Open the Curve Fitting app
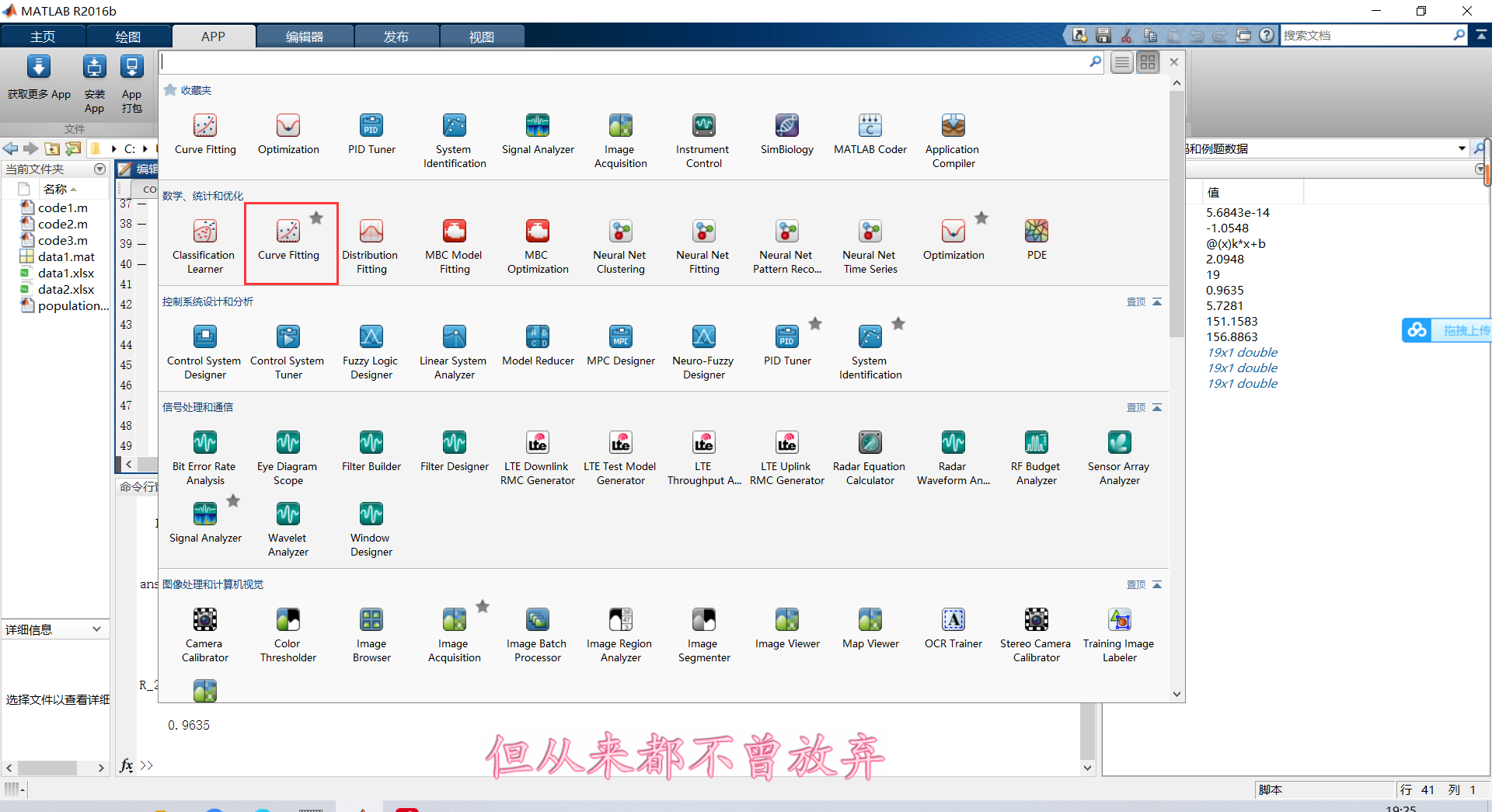Screen dimensions: 1492x812 (288, 241)
